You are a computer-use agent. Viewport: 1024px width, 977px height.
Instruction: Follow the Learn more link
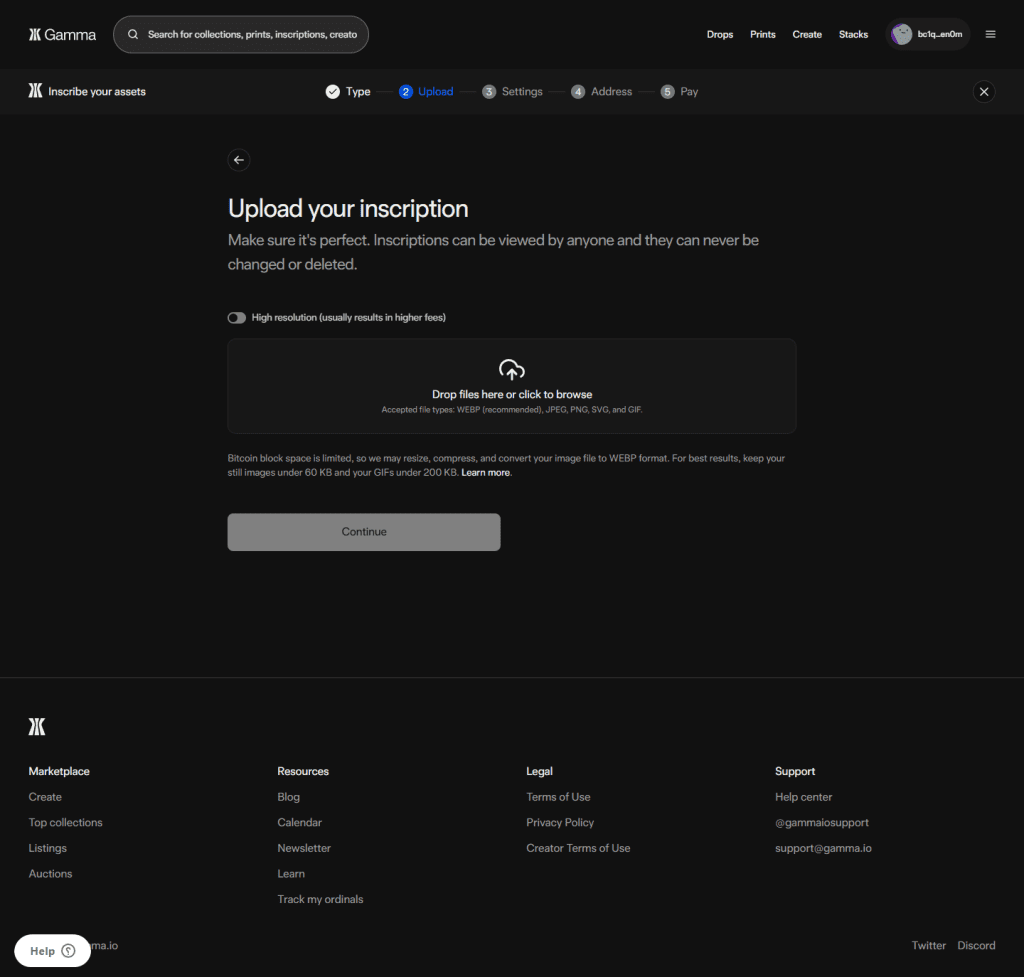tap(486, 472)
